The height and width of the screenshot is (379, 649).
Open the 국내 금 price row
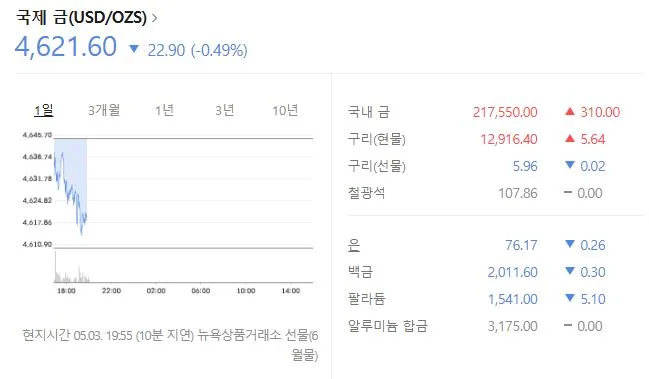pos(484,112)
